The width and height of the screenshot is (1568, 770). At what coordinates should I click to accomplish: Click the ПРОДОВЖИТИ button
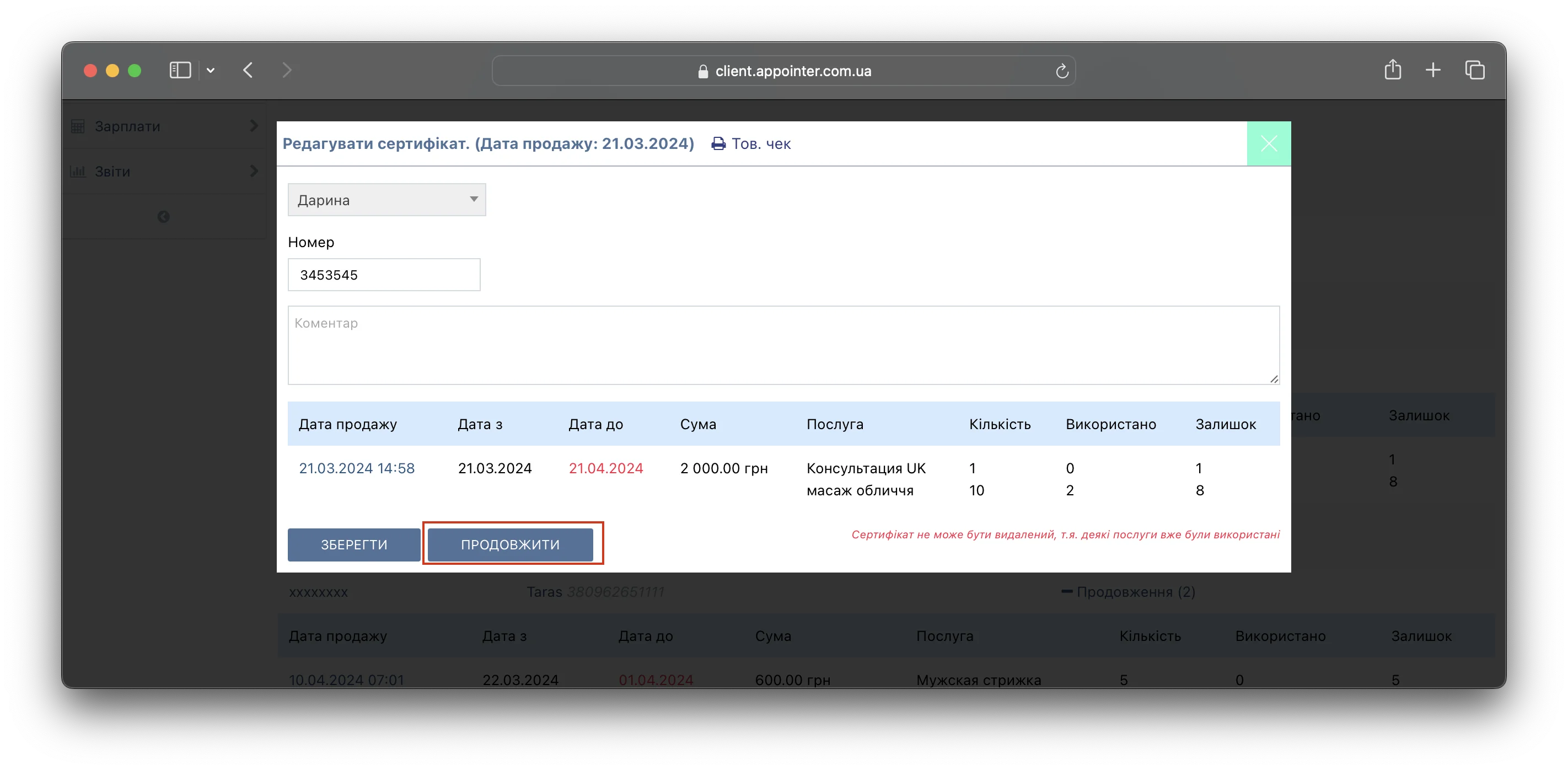click(510, 544)
